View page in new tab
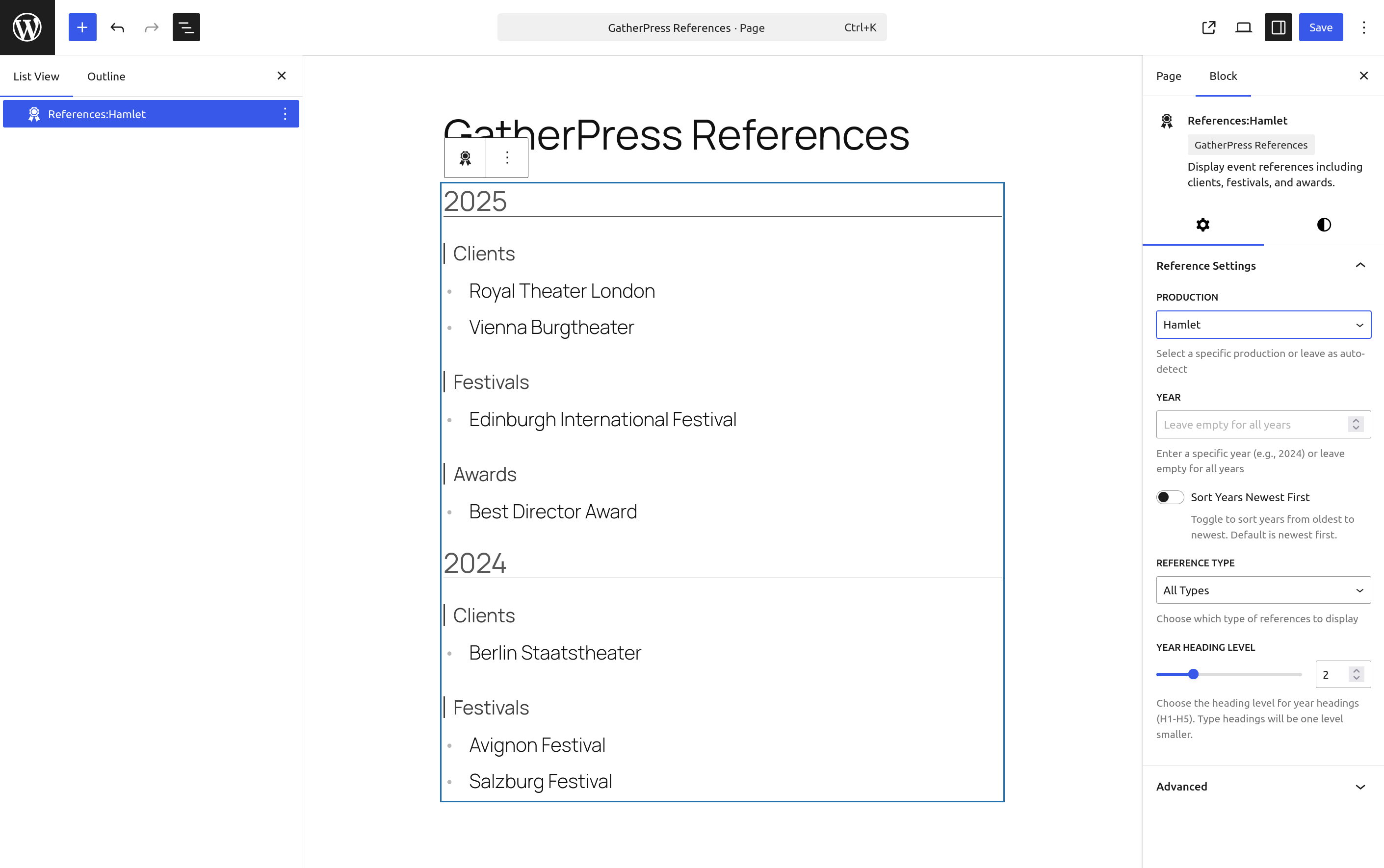The height and width of the screenshot is (868, 1384). point(1209,27)
